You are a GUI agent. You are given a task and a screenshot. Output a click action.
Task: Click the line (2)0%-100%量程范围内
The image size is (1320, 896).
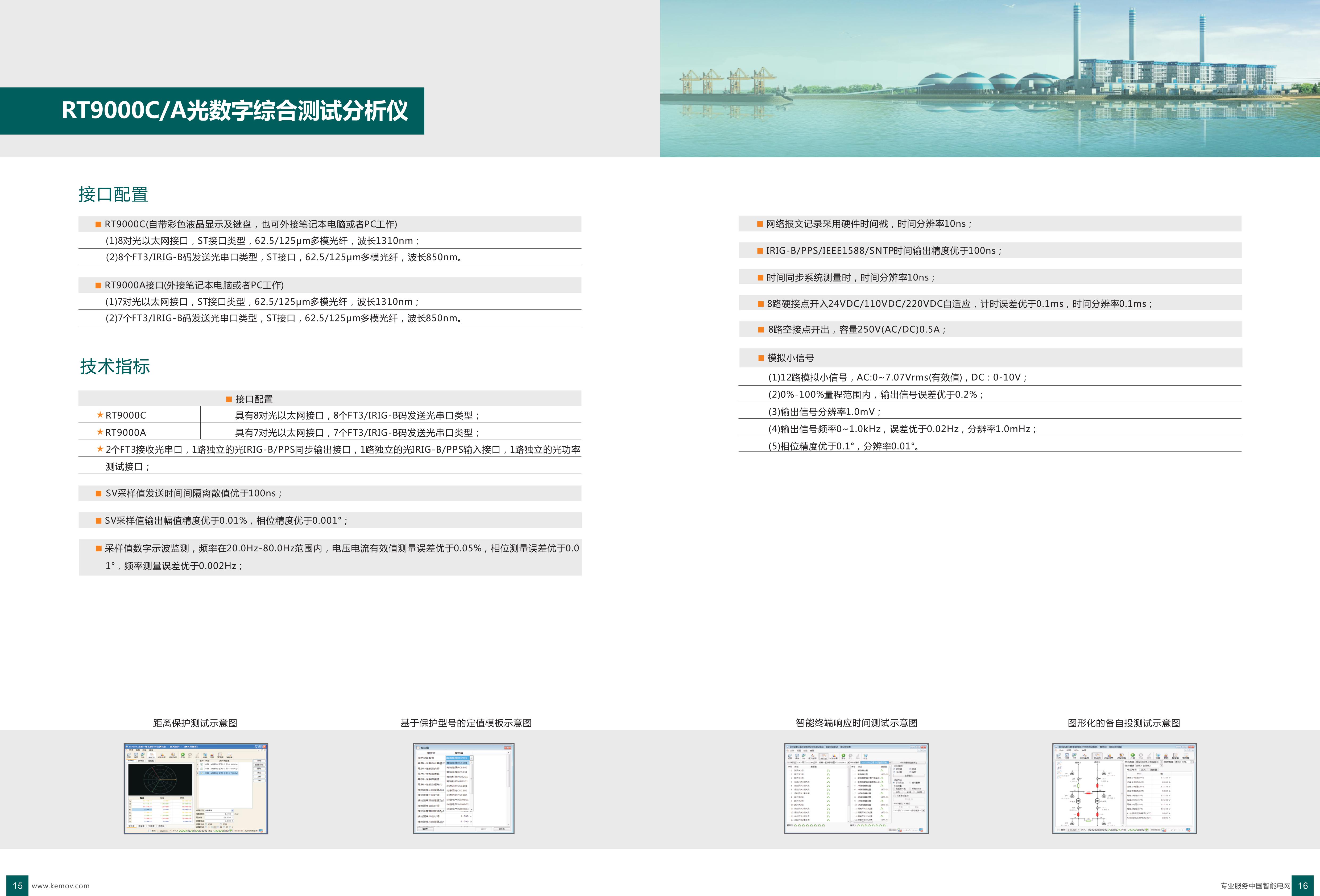875,394
